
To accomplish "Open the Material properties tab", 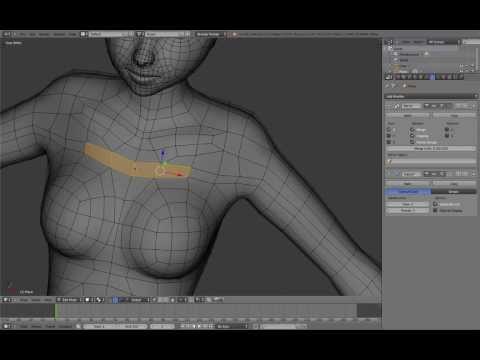I will click(x=444, y=76).
